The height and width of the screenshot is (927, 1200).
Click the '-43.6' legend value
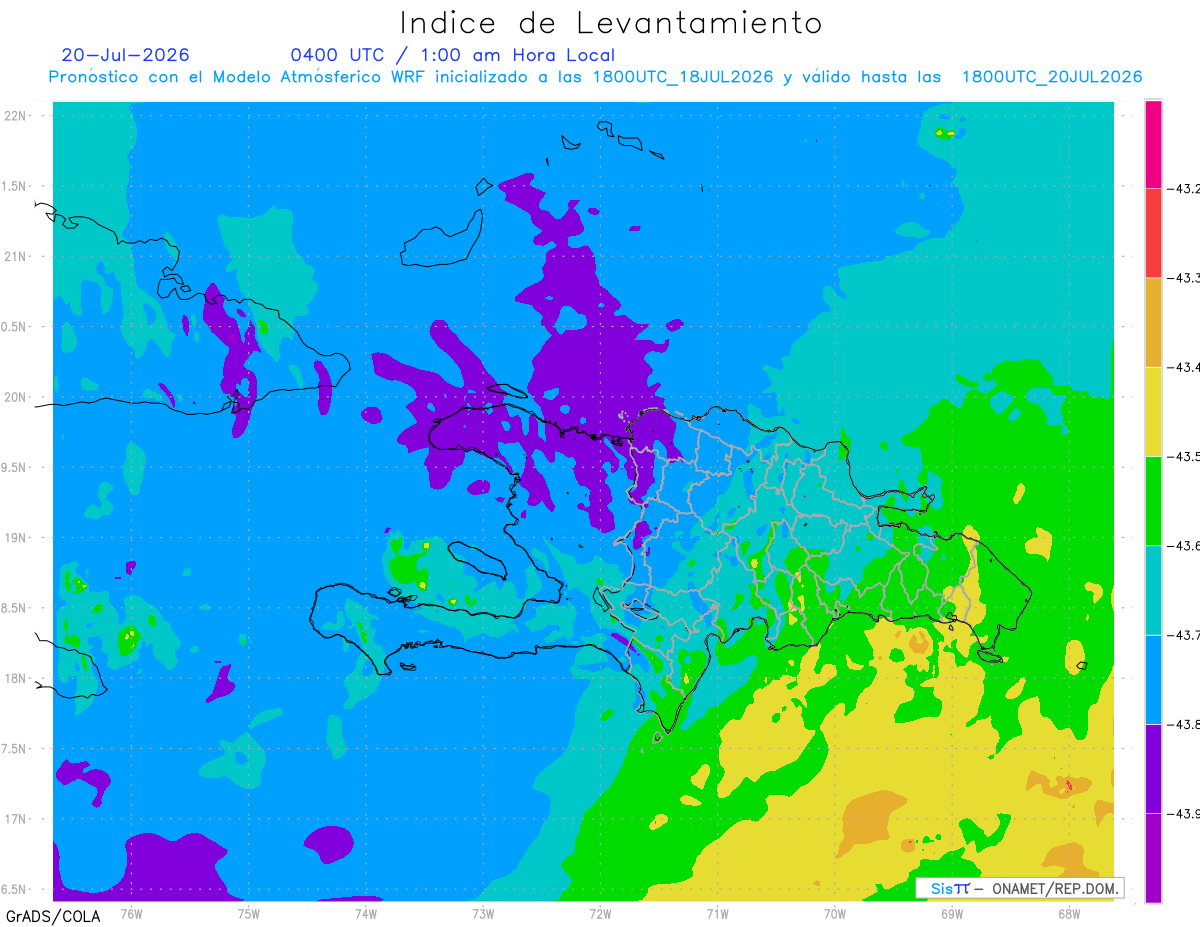(x=1184, y=545)
